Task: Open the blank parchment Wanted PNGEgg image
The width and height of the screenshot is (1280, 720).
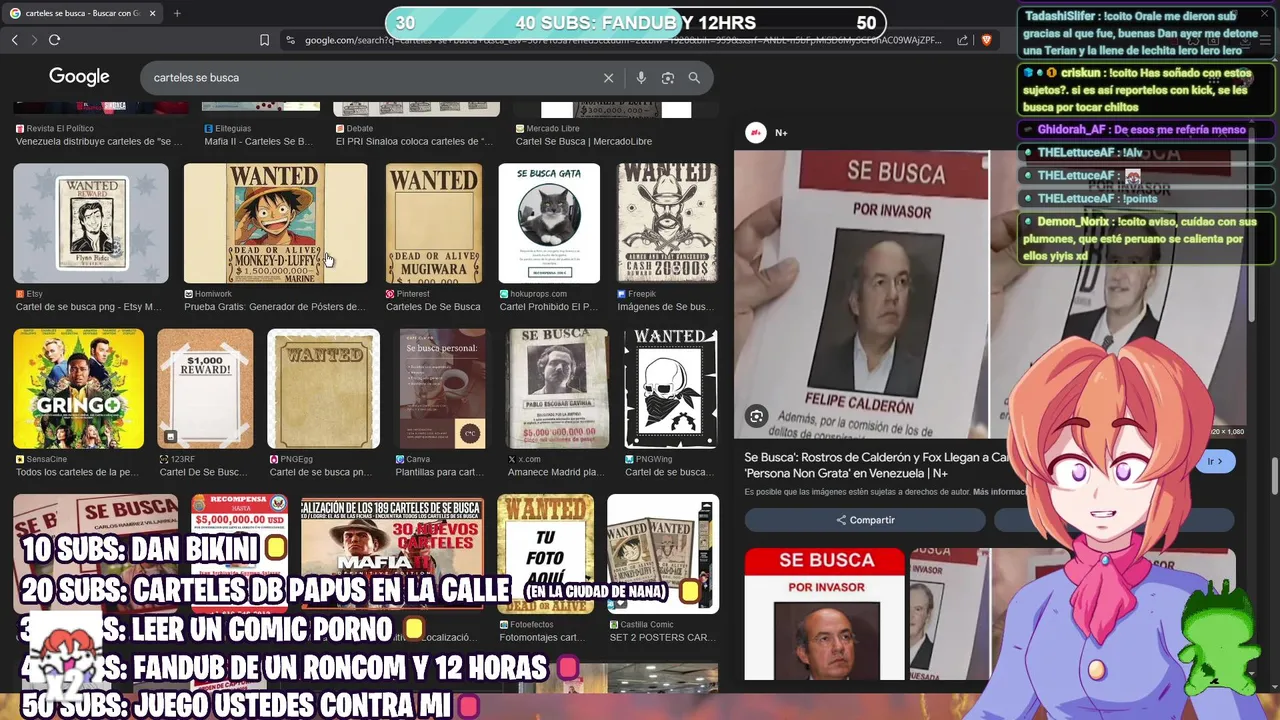Action: [323, 388]
